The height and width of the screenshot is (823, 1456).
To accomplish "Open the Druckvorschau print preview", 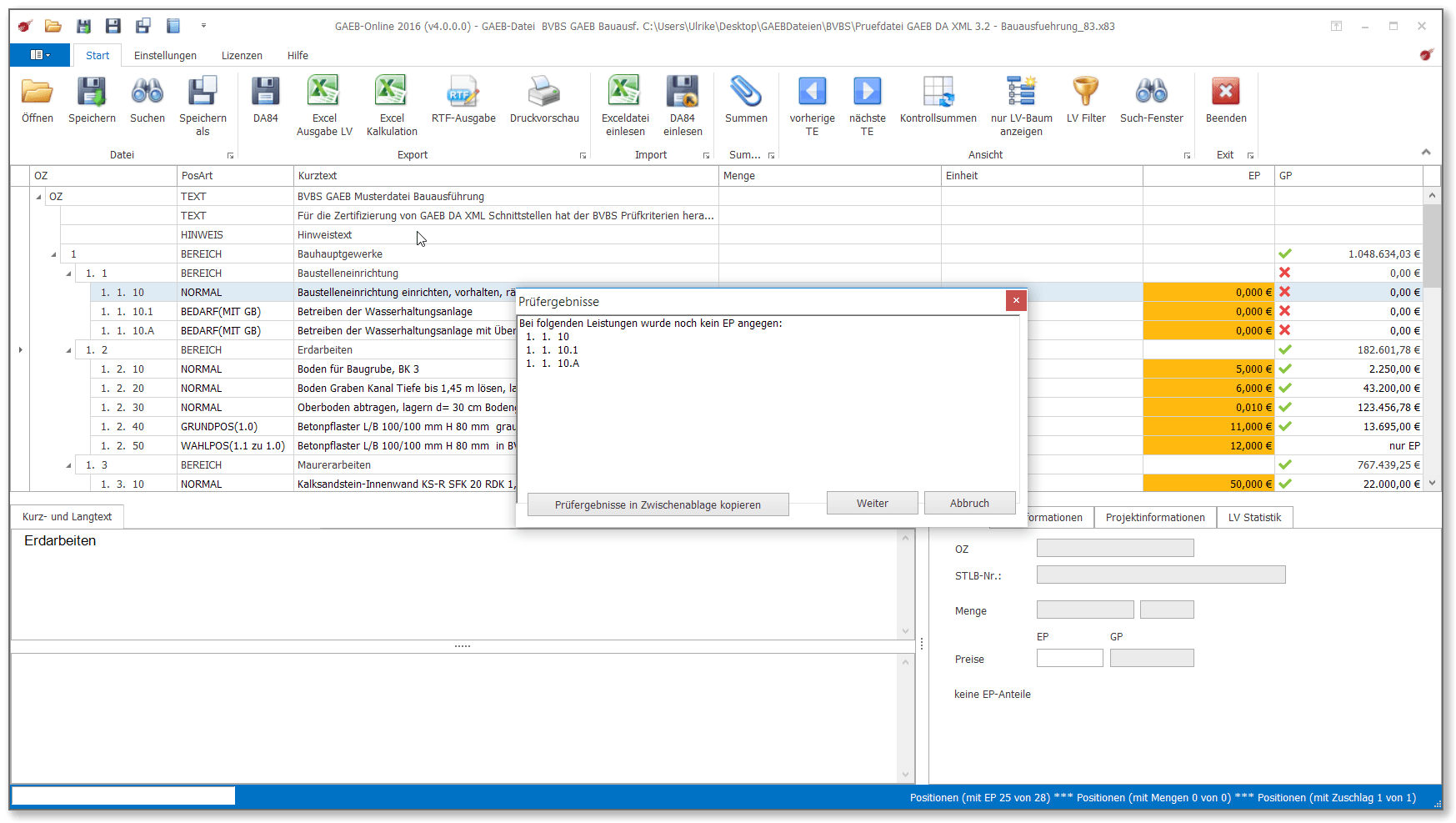I will 544,92.
